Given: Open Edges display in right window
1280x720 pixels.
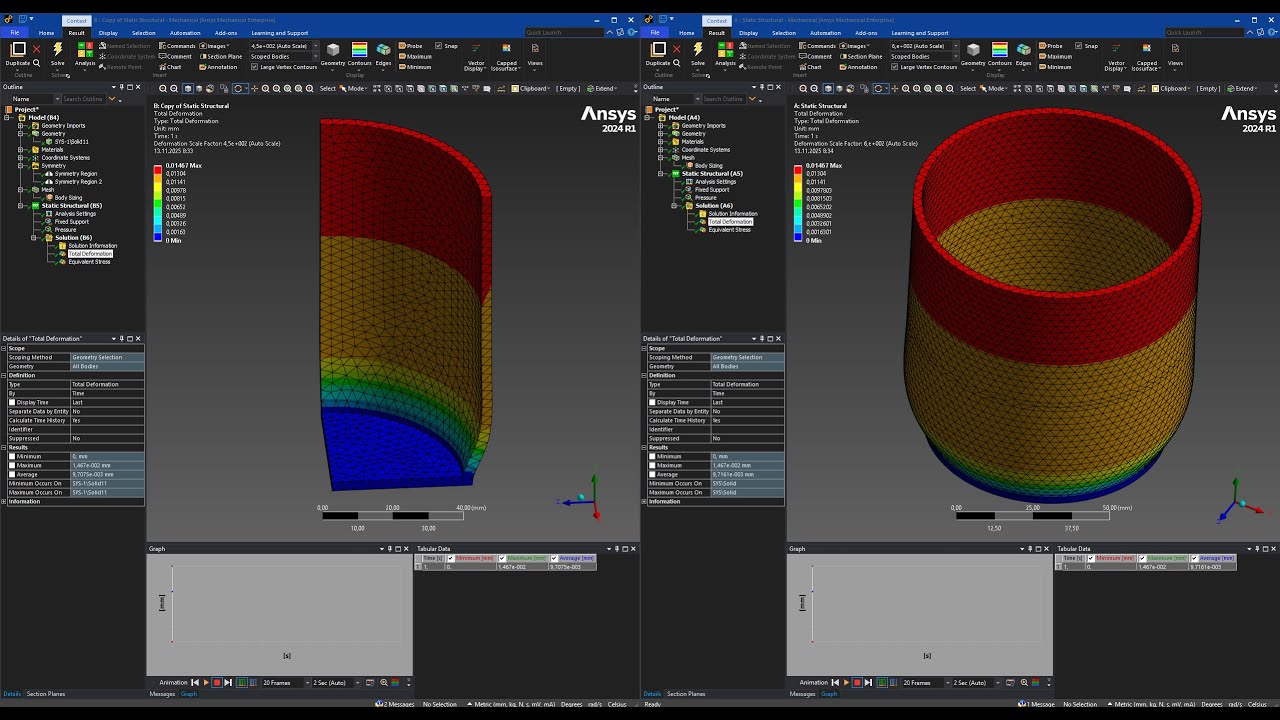Looking at the screenshot, I should [1024, 54].
